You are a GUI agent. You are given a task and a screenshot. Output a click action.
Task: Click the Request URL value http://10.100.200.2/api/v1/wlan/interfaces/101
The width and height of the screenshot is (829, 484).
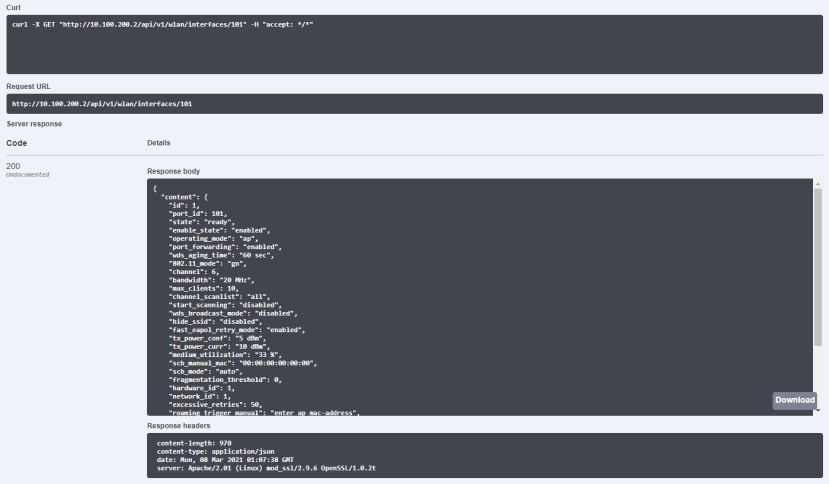click(102, 104)
